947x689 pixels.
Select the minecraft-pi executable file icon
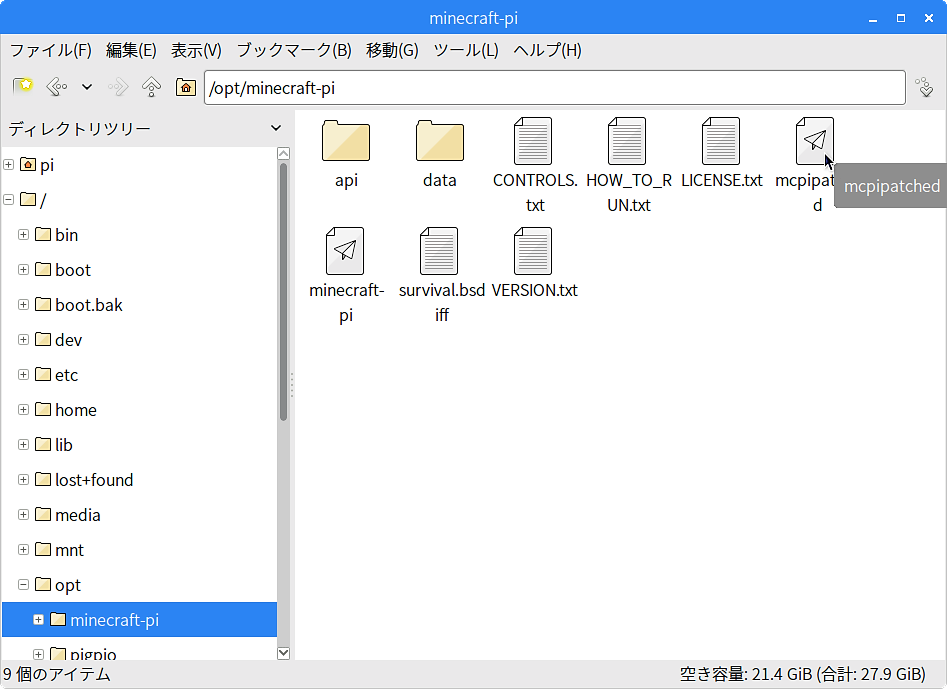345,251
